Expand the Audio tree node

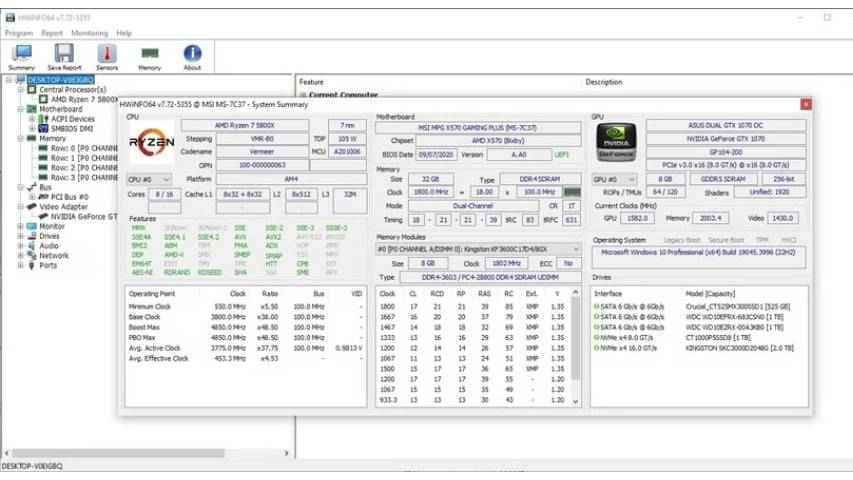[21, 246]
